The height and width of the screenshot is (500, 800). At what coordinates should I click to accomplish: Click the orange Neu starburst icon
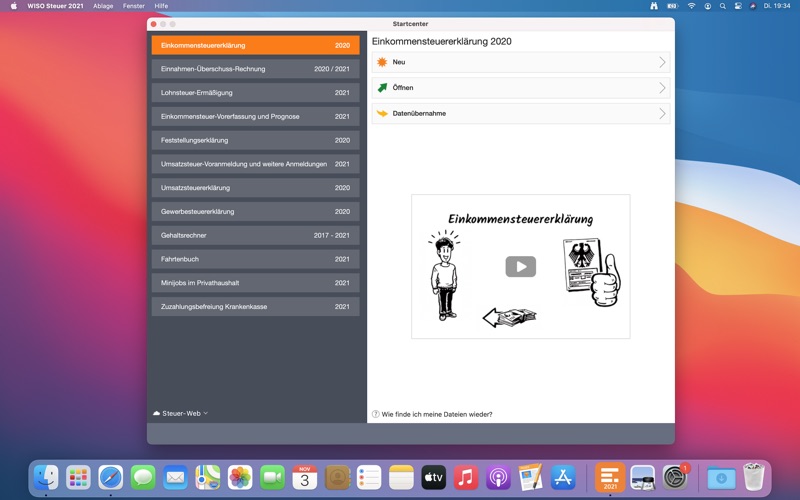tap(381, 62)
